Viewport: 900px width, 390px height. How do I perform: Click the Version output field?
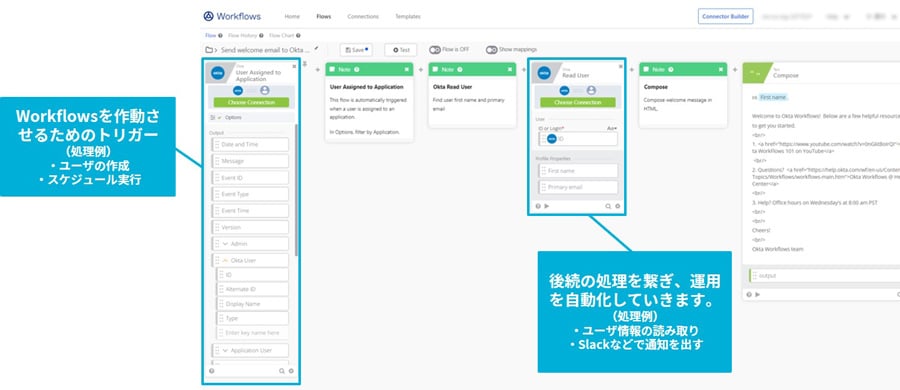coord(250,227)
